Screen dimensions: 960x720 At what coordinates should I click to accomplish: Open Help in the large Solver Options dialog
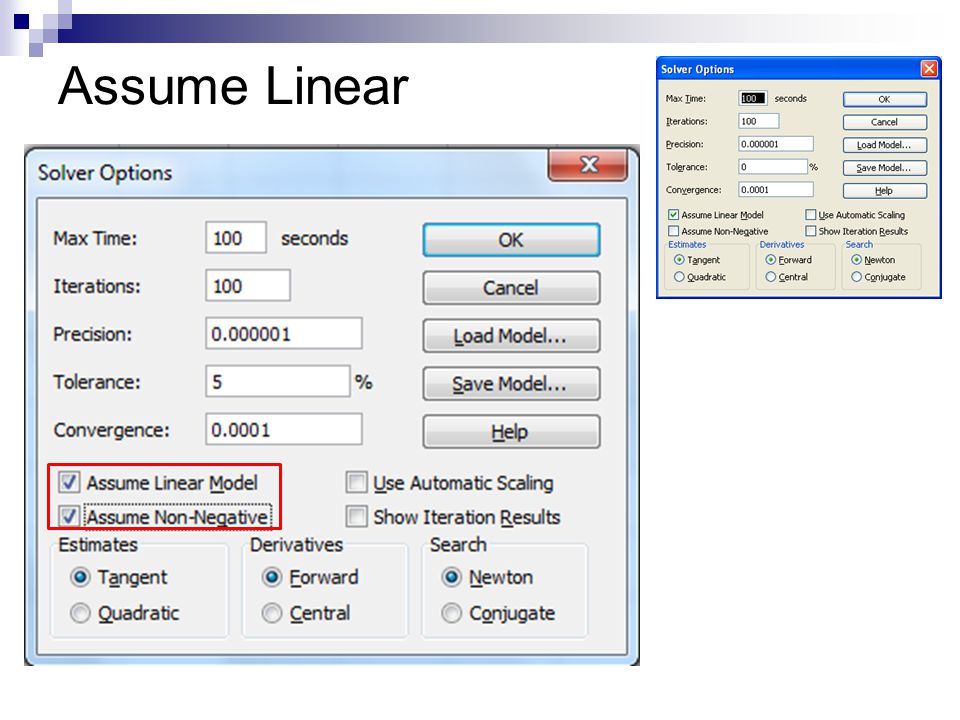tap(511, 432)
